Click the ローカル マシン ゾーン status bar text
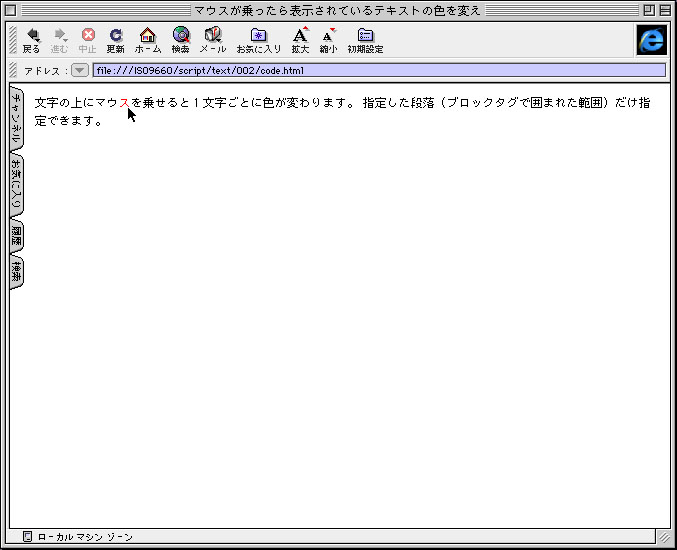 85,537
